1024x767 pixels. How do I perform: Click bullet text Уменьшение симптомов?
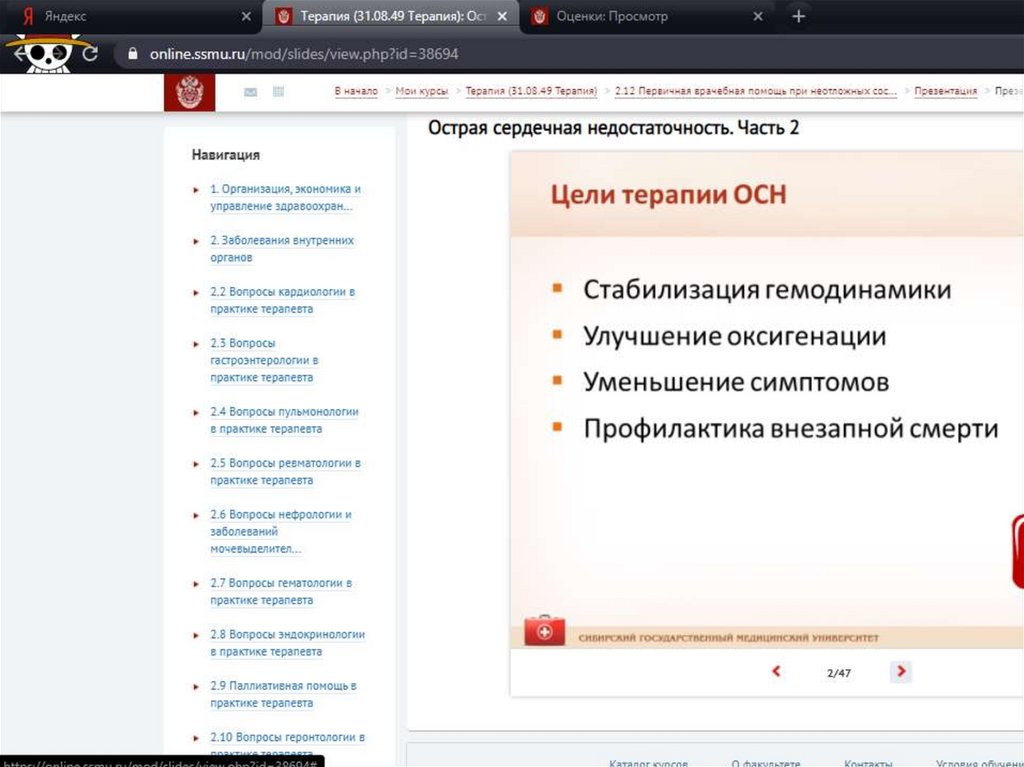736,382
